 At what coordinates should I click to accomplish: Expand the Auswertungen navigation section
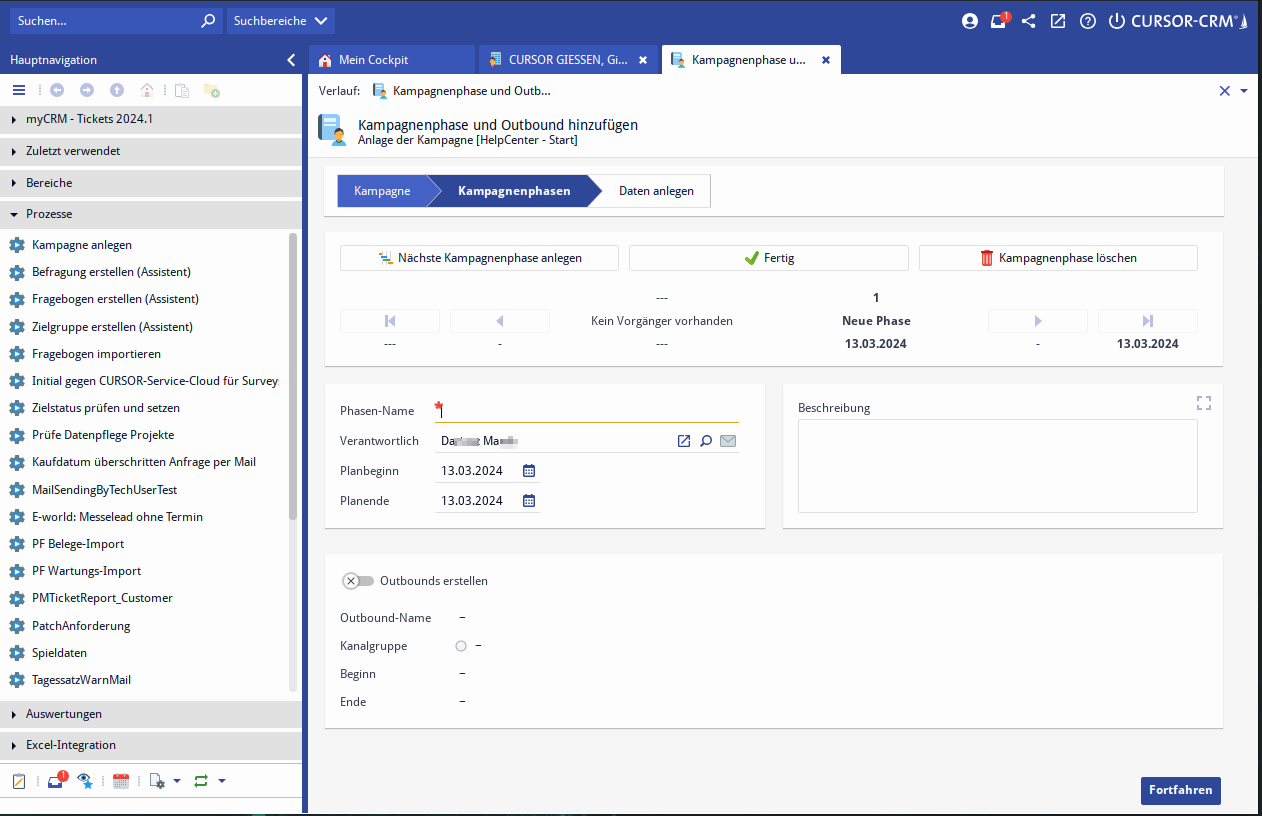[x=64, y=714]
